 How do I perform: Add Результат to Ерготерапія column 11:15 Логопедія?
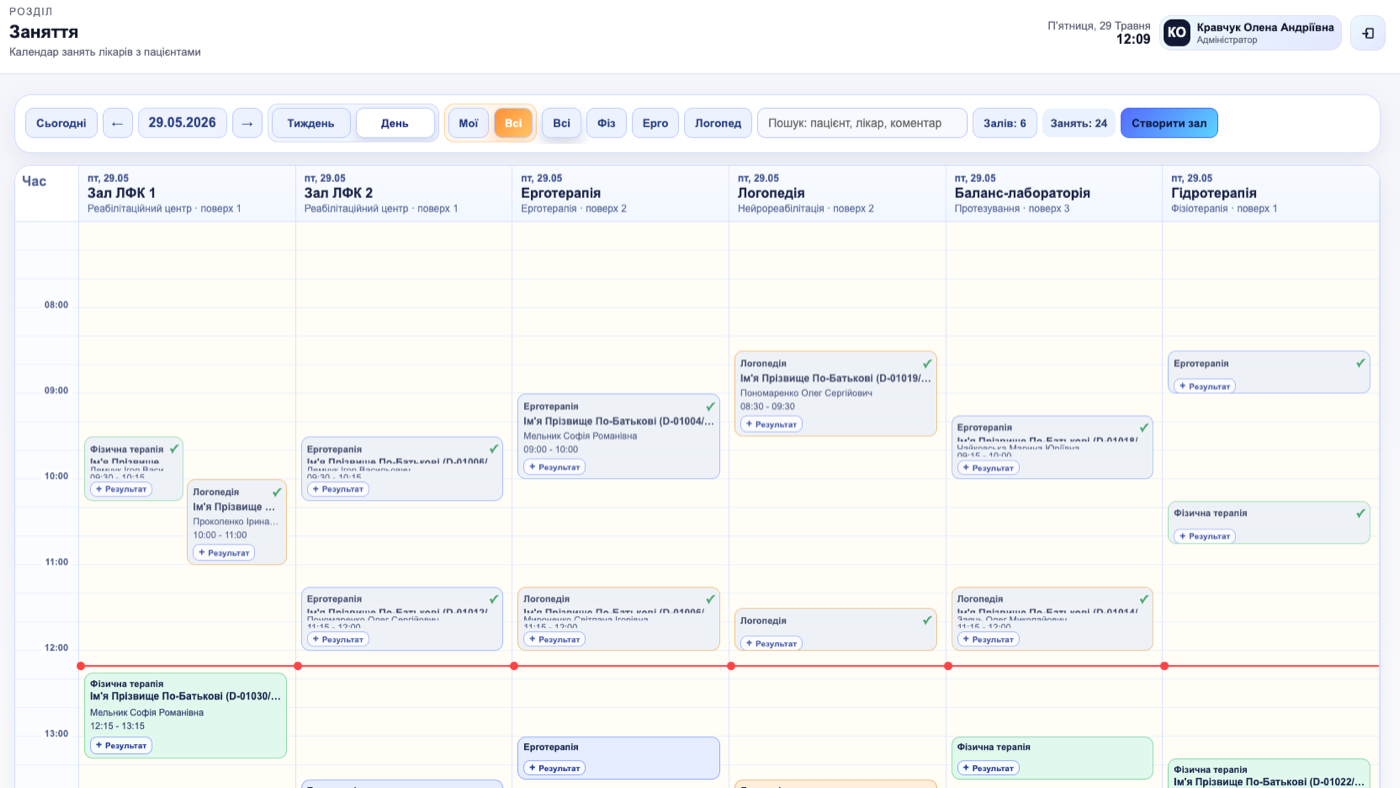[554, 639]
